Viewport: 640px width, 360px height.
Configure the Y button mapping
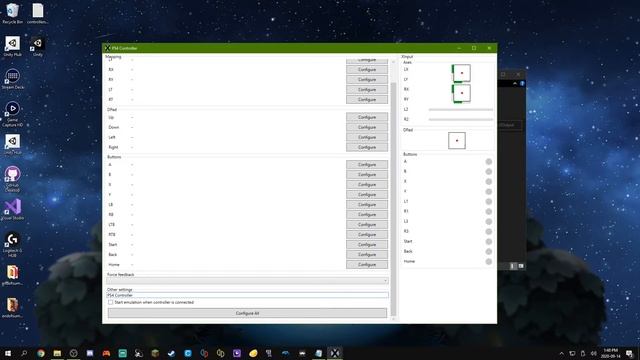pos(367,195)
